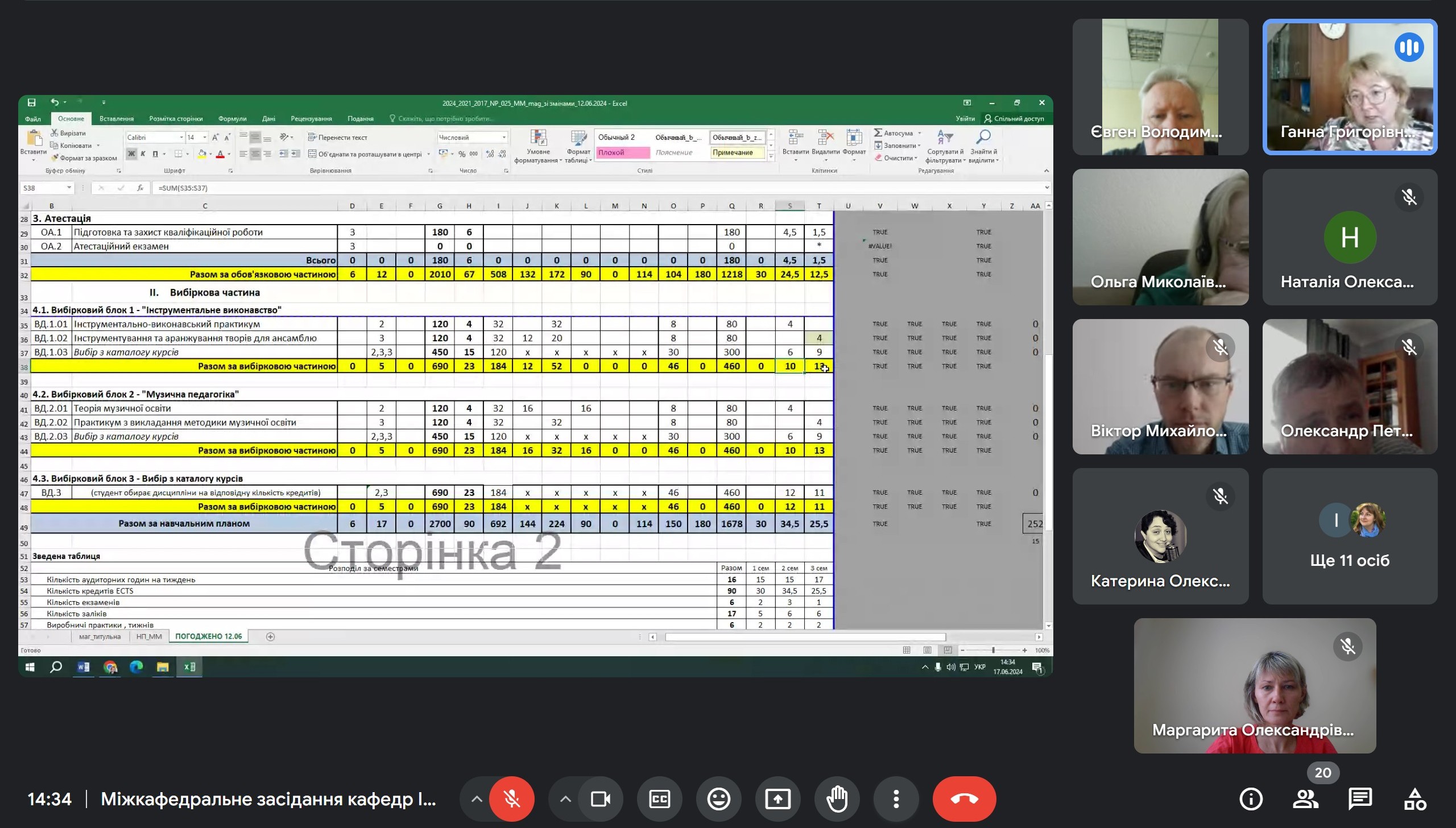Open the activities shapes icon
This screenshot has height=828, width=1456.
coord(1414,799)
